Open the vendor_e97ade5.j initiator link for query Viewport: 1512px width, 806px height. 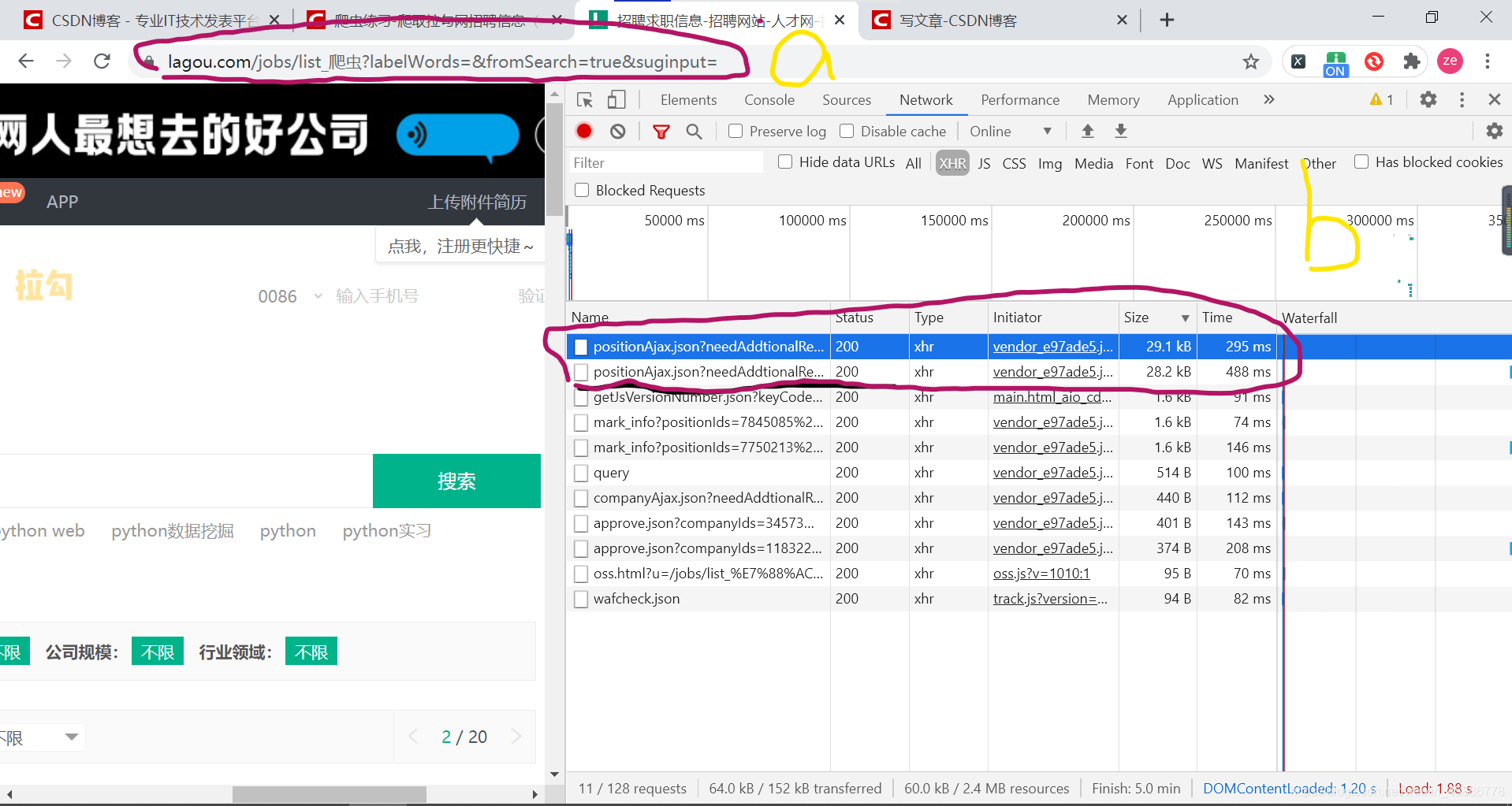coord(1052,473)
